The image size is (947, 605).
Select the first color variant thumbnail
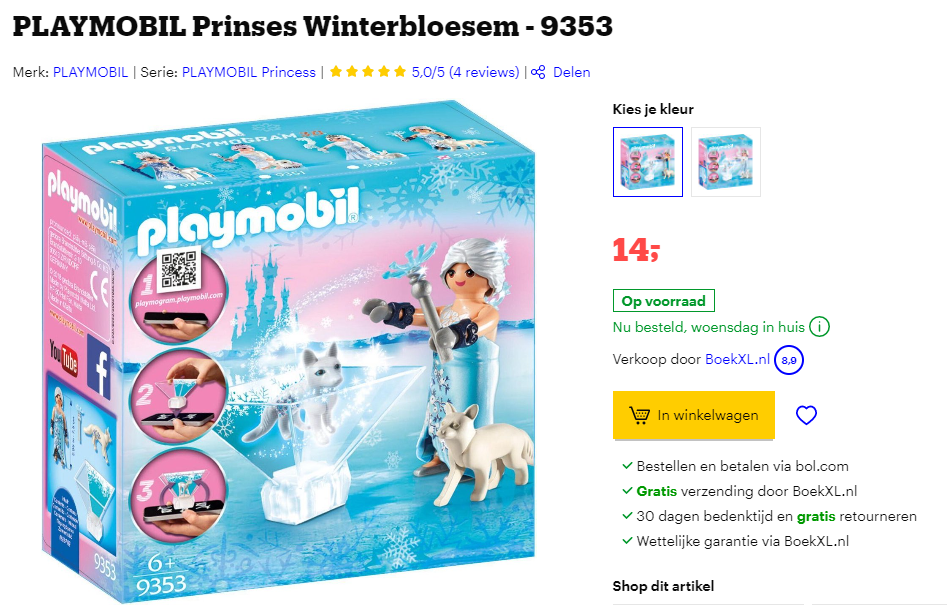coord(647,162)
